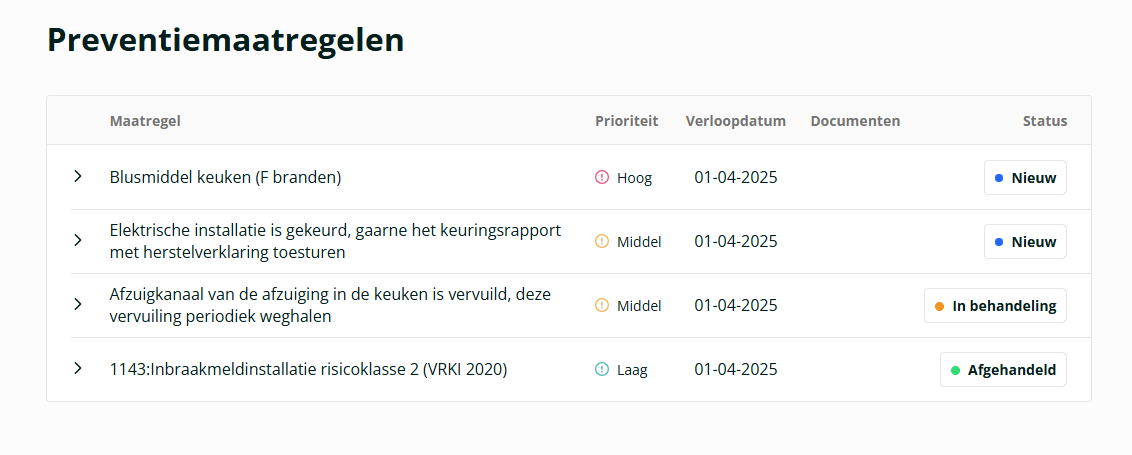Screen dimensions: 1132x455
Task: Expand the Inbraakmeldinstallatie row chevron
Action: [x=78, y=368]
